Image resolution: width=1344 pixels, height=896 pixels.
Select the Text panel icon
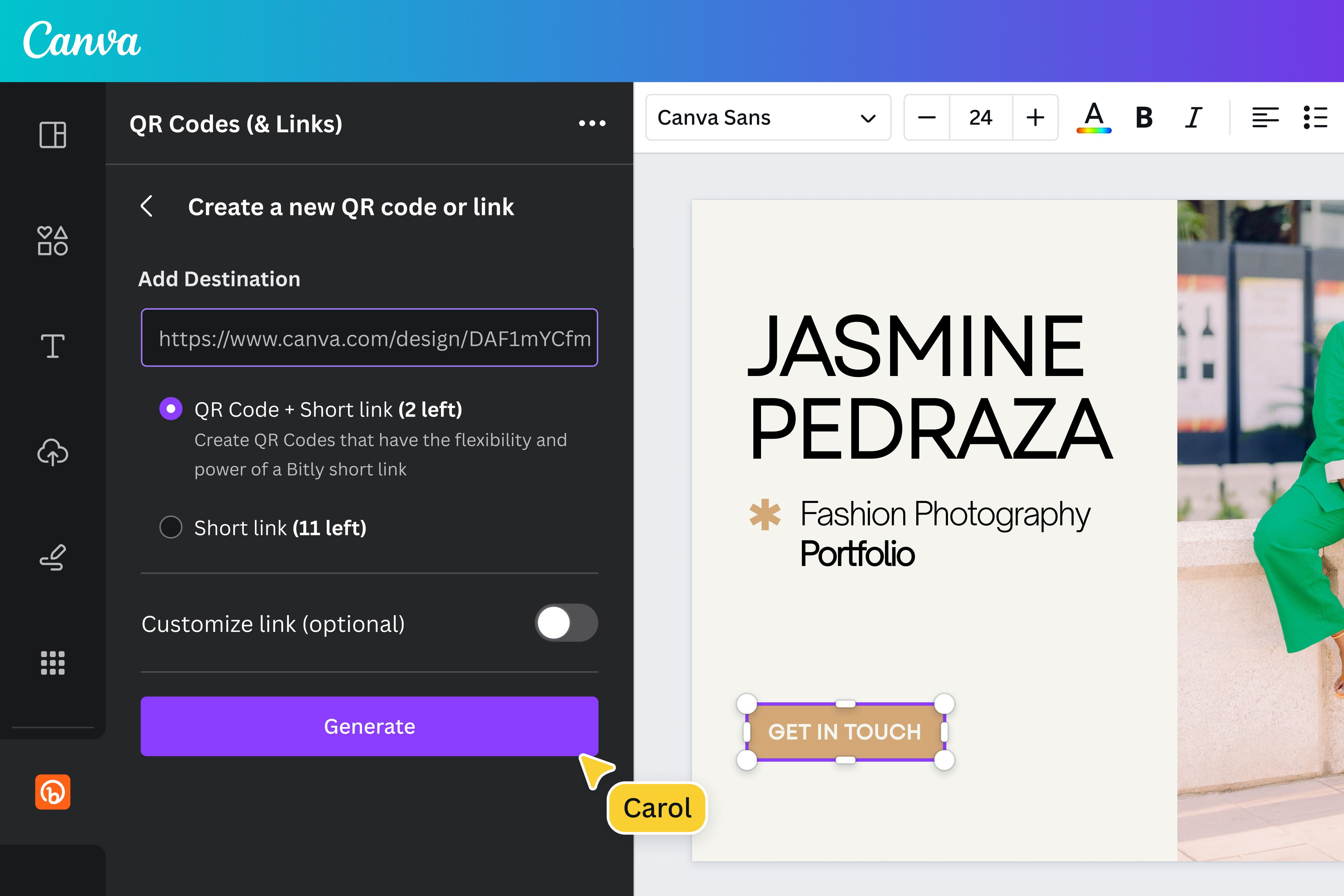pos(52,346)
